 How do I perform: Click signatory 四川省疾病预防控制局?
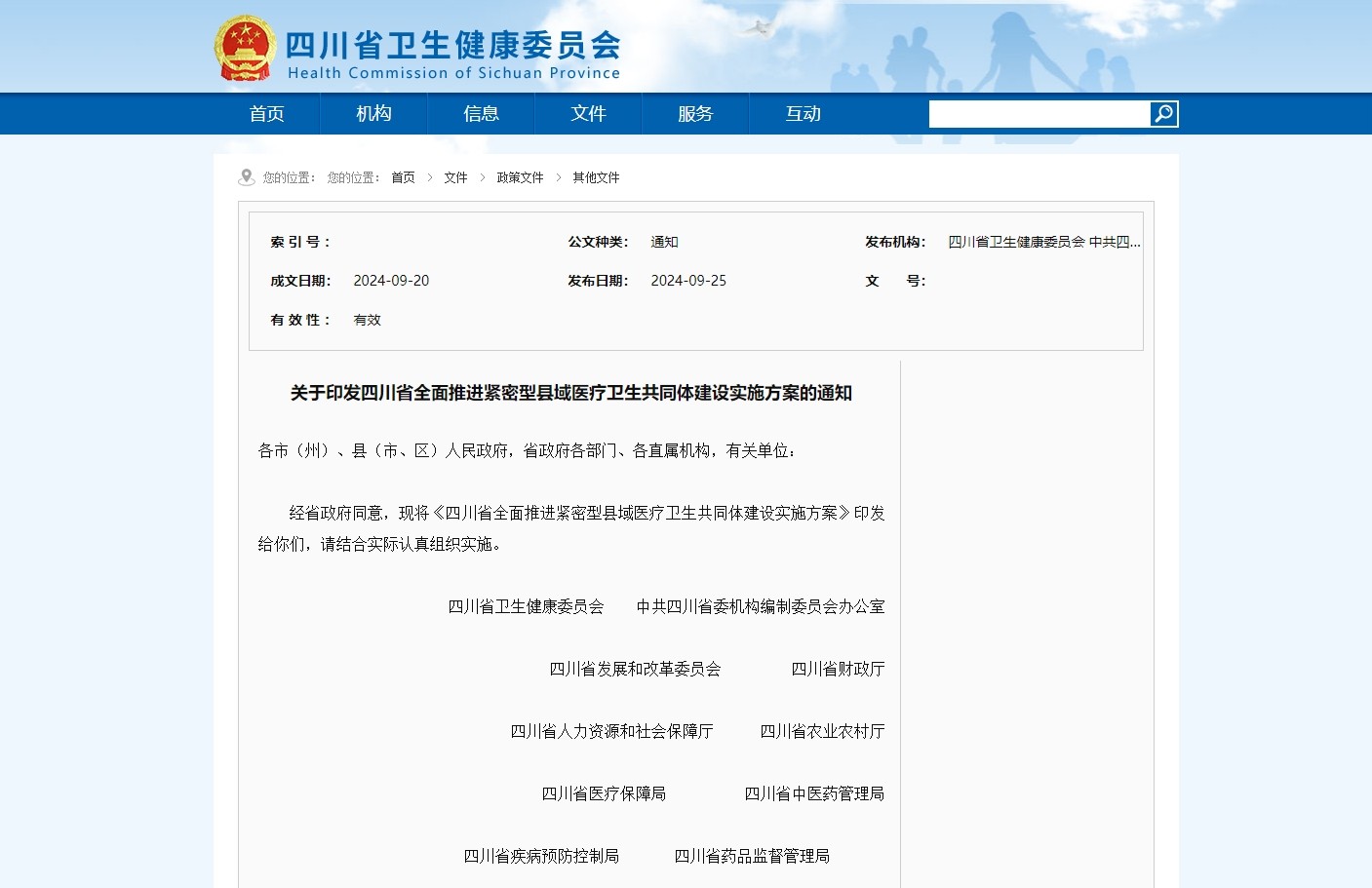[x=541, y=856]
